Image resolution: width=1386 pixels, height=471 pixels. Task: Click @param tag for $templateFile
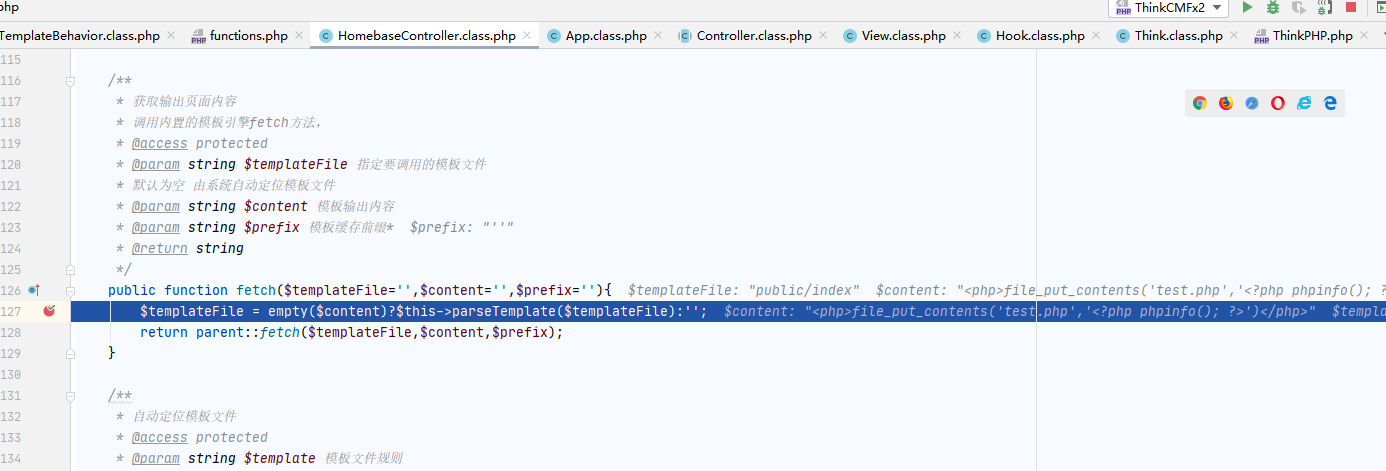click(x=155, y=164)
